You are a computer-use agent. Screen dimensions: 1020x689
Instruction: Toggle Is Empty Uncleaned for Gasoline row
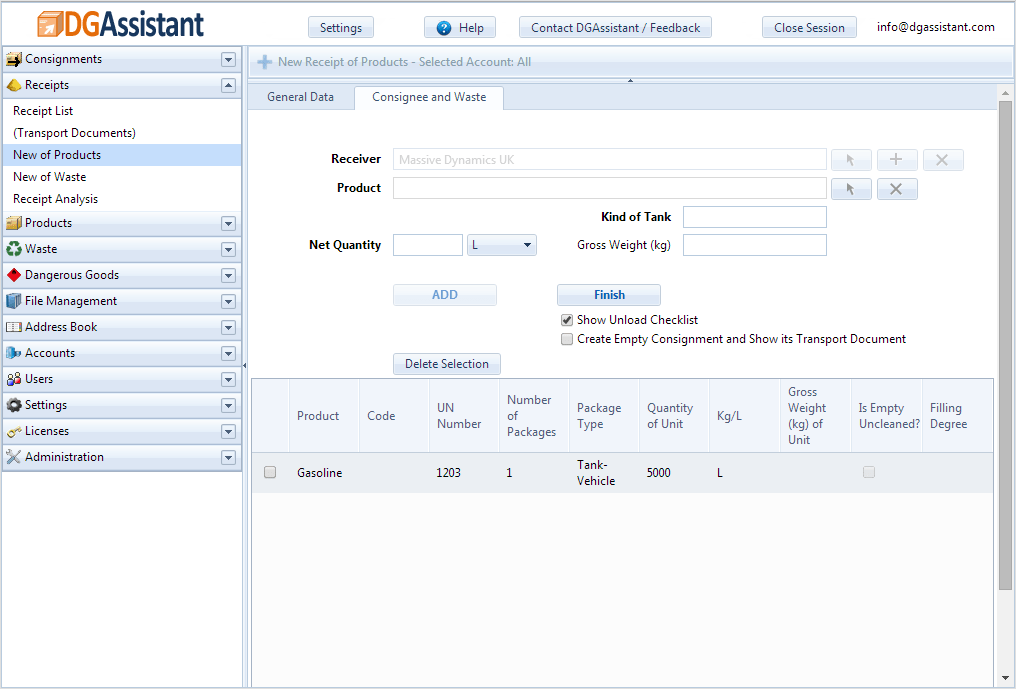869,472
